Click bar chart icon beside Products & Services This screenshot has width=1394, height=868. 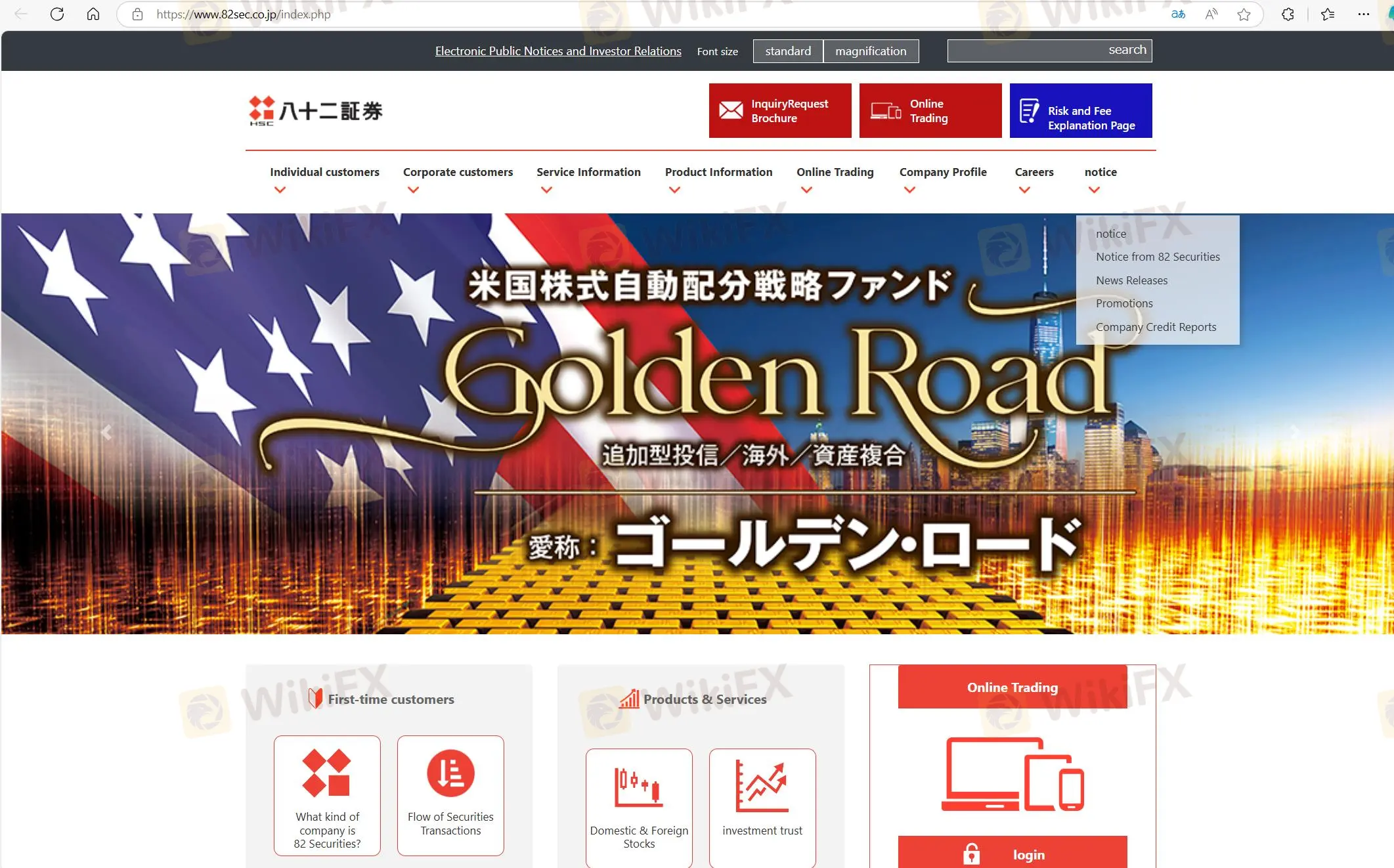[x=629, y=699]
